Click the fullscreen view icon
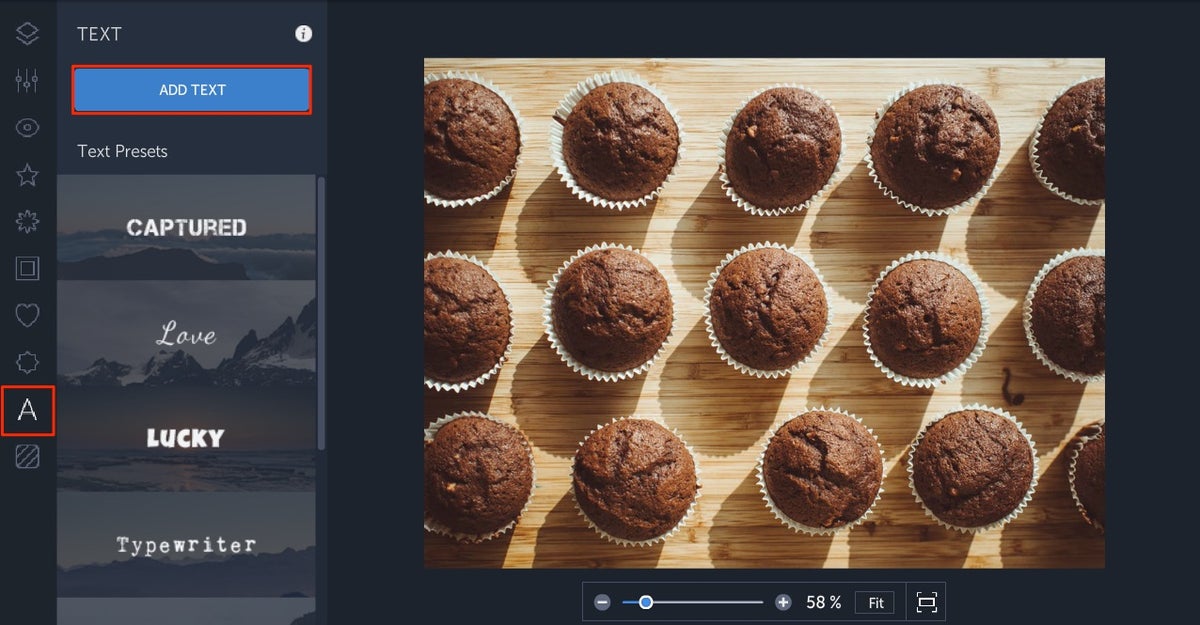1200x625 pixels. pos(927,602)
